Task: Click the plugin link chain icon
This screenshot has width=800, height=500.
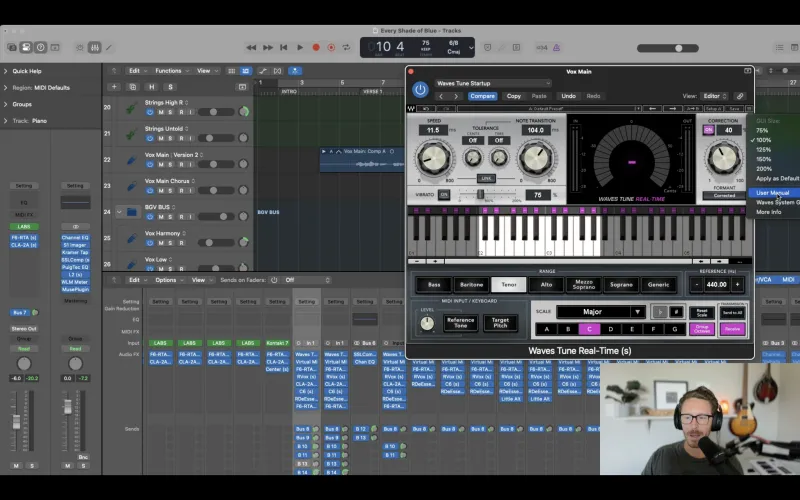Action: click(x=740, y=96)
